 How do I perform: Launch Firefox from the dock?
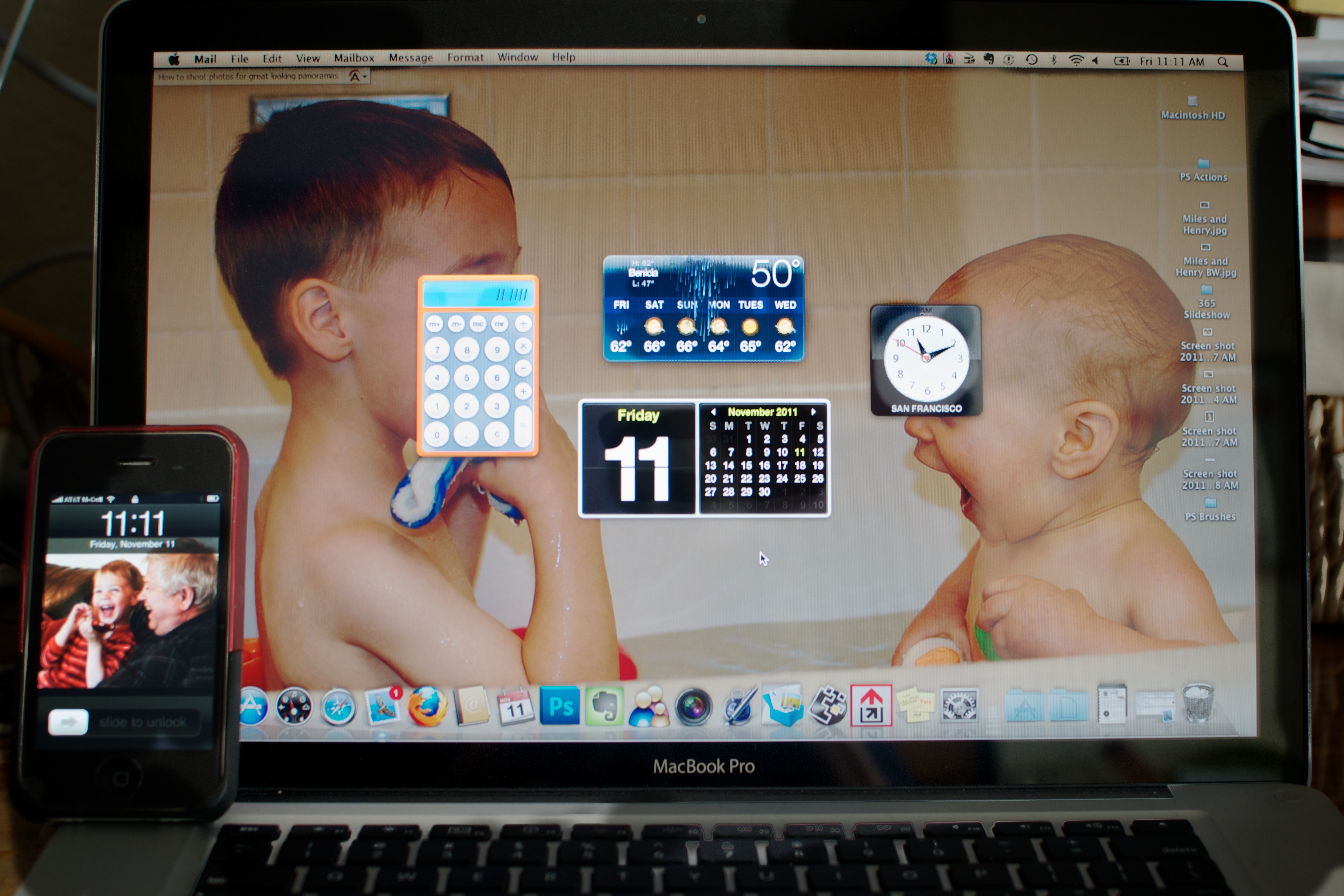427,706
